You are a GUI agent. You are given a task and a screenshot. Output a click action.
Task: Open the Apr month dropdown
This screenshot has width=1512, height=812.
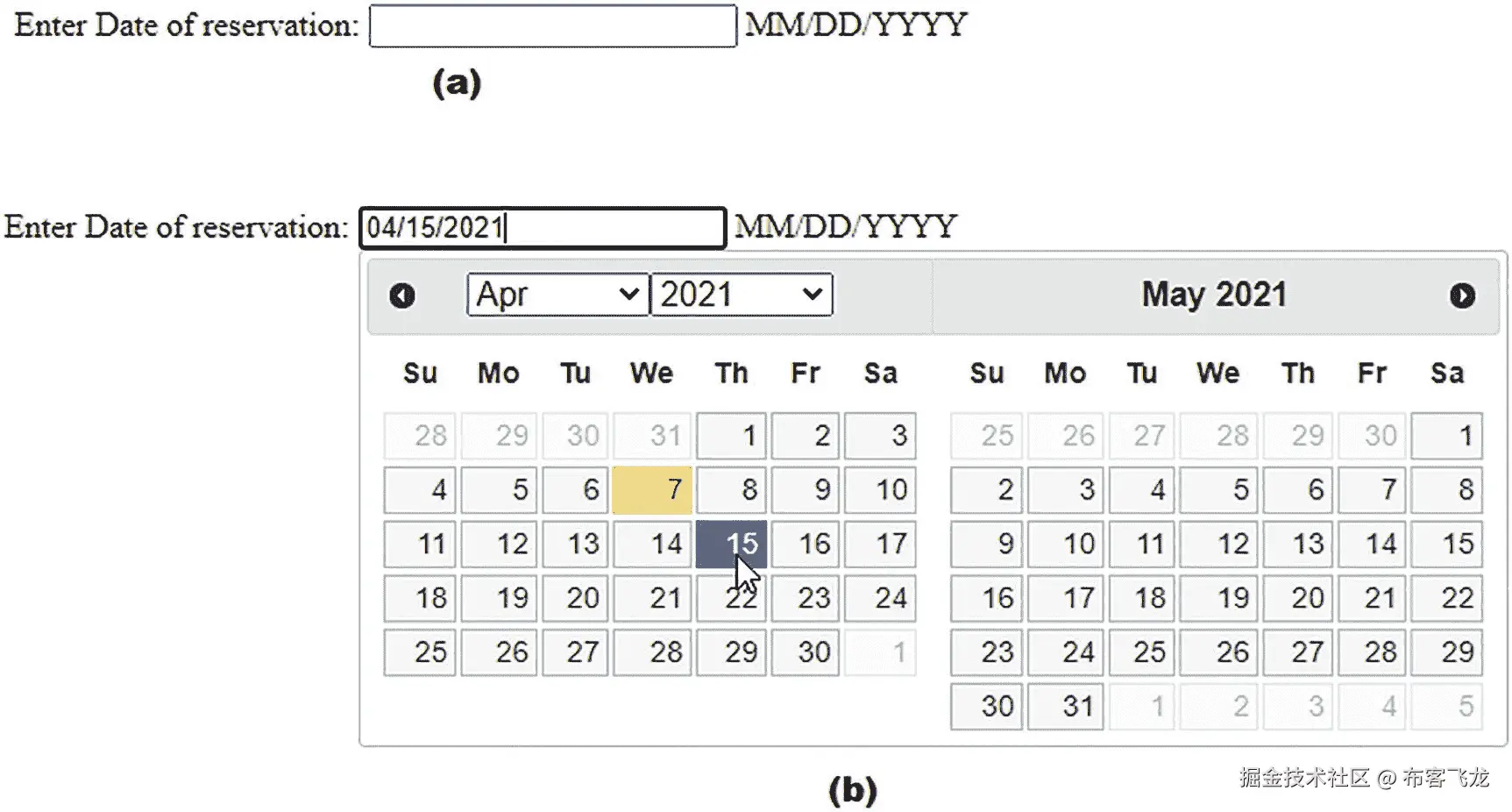click(556, 294)
